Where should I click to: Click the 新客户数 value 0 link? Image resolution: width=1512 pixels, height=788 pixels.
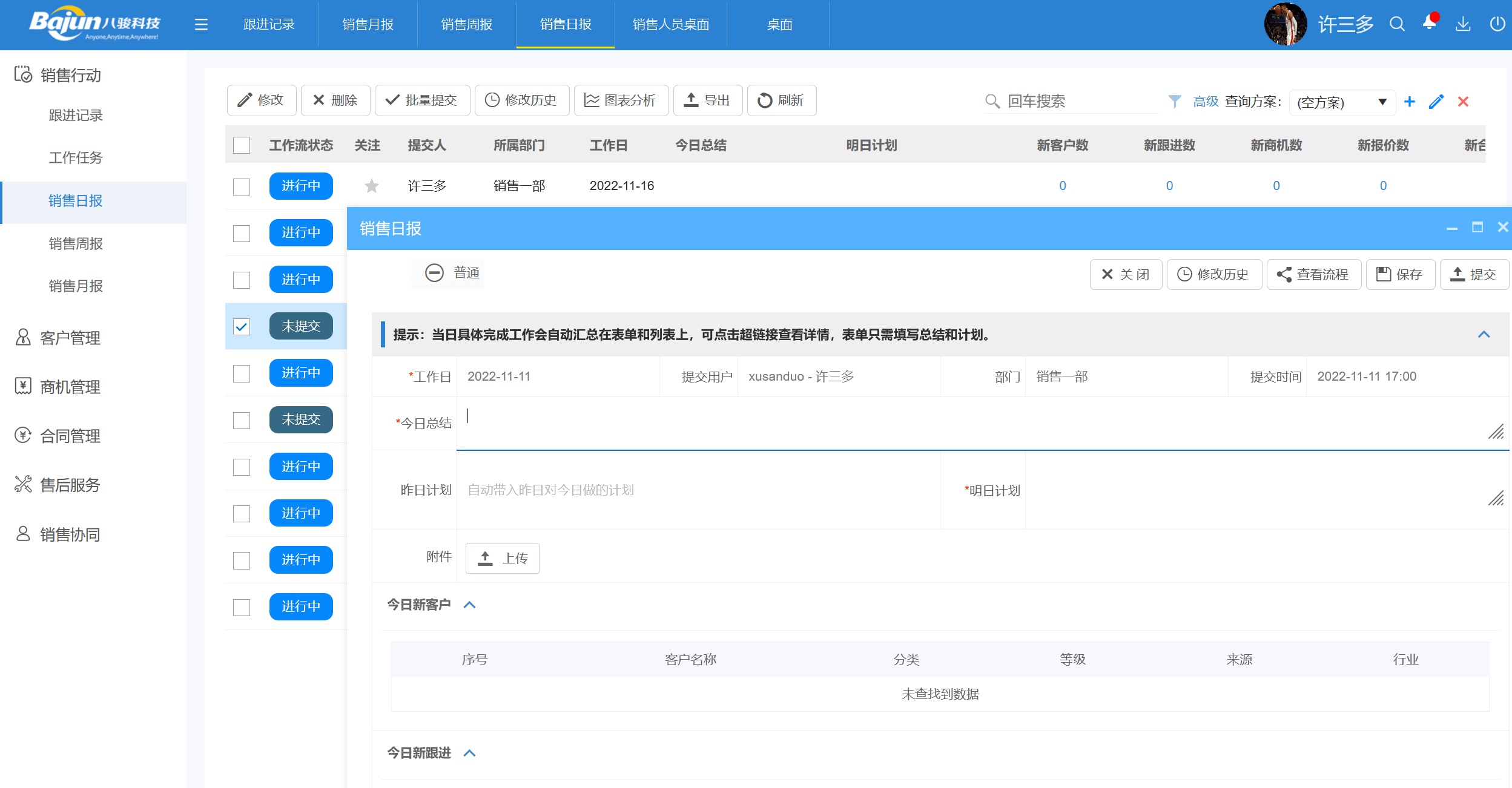pos(1063,186)
